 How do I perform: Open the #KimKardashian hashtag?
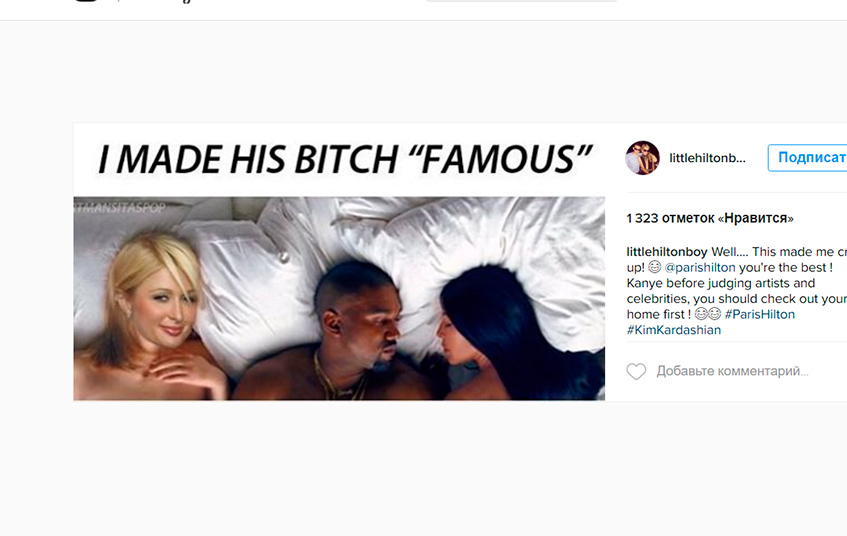(674, 330)
